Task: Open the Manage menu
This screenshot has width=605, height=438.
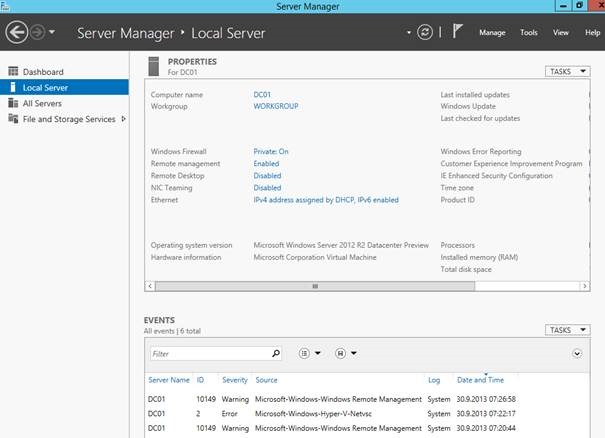Action: click(492, 33)
